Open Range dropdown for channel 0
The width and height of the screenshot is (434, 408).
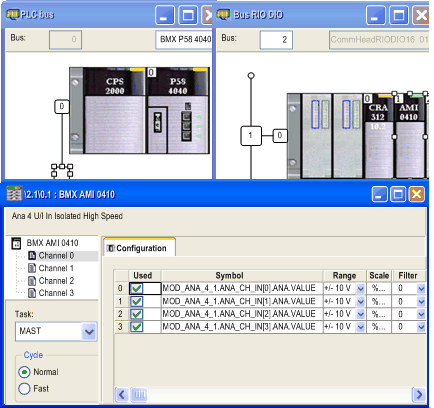click(x=360, y=288)
